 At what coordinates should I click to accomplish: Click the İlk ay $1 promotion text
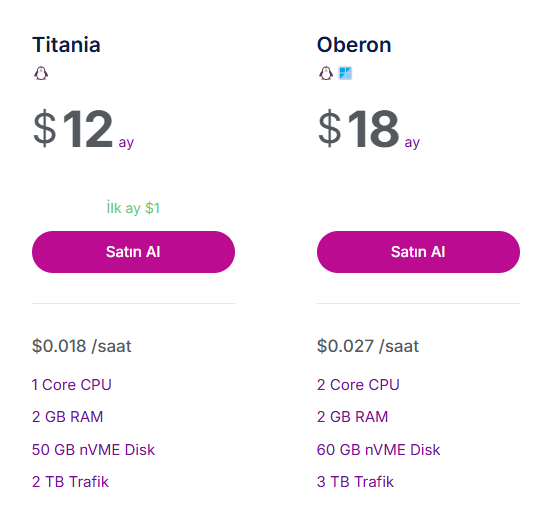pos(133,208)
